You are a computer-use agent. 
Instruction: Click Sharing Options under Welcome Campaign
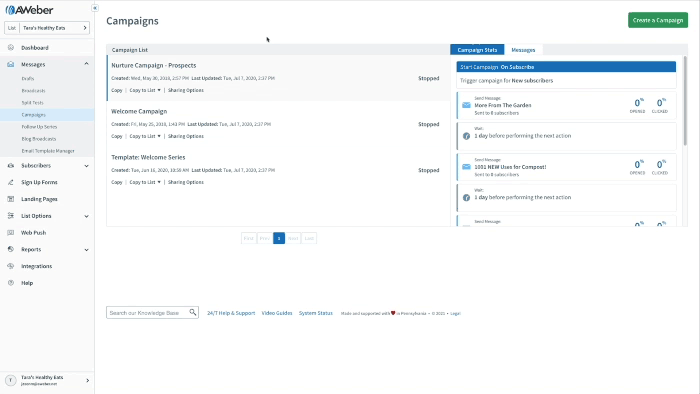[x=186, y=136]
